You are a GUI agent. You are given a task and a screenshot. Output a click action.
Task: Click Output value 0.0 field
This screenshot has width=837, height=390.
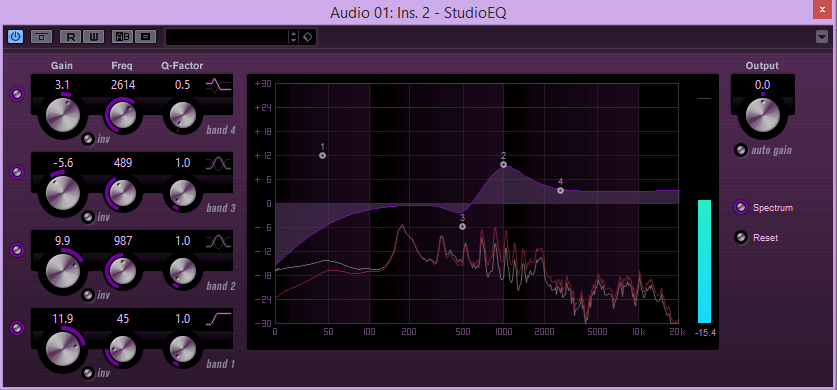coord(762,85)
